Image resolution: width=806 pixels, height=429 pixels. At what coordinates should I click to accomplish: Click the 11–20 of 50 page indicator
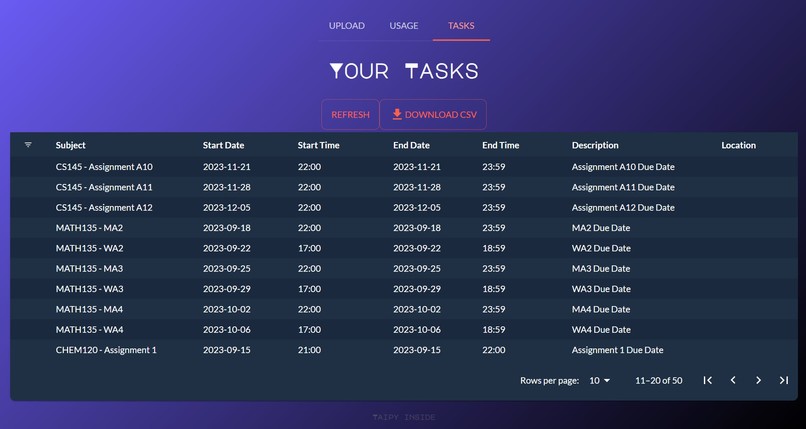point(658,381)
